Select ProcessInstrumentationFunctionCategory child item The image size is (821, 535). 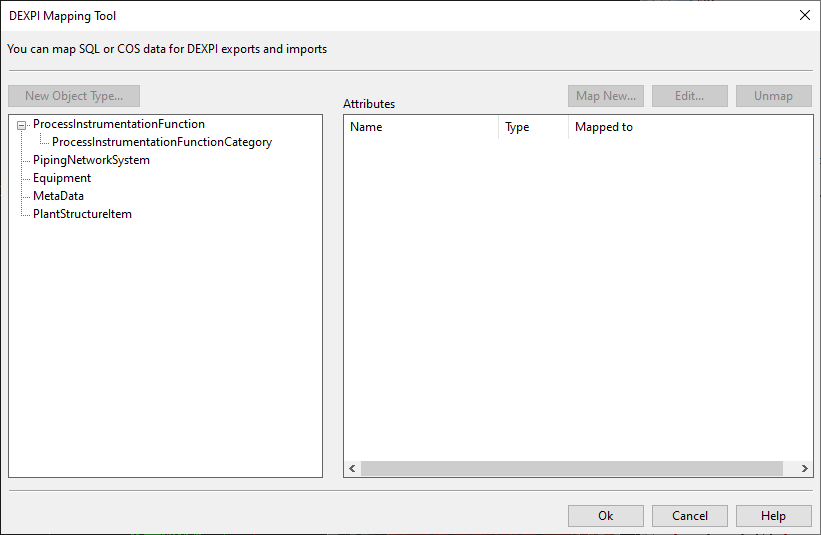pyautogui.click(x=161, y=142)
